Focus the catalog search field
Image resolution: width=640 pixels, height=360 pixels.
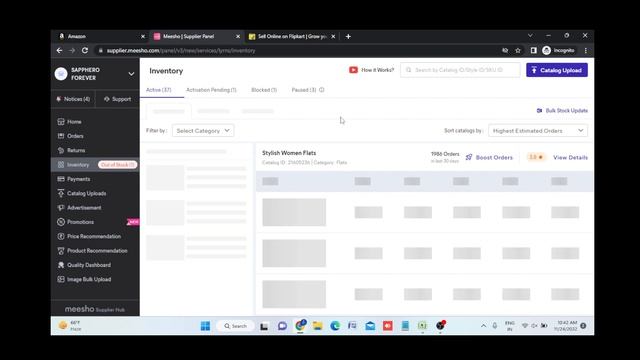click(x=460, y=70)
